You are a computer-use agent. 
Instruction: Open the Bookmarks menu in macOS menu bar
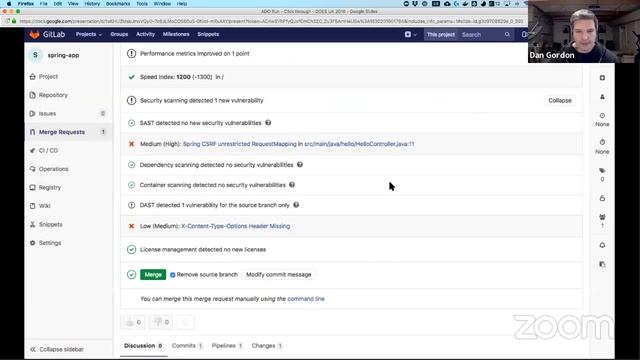pos(118,4)
